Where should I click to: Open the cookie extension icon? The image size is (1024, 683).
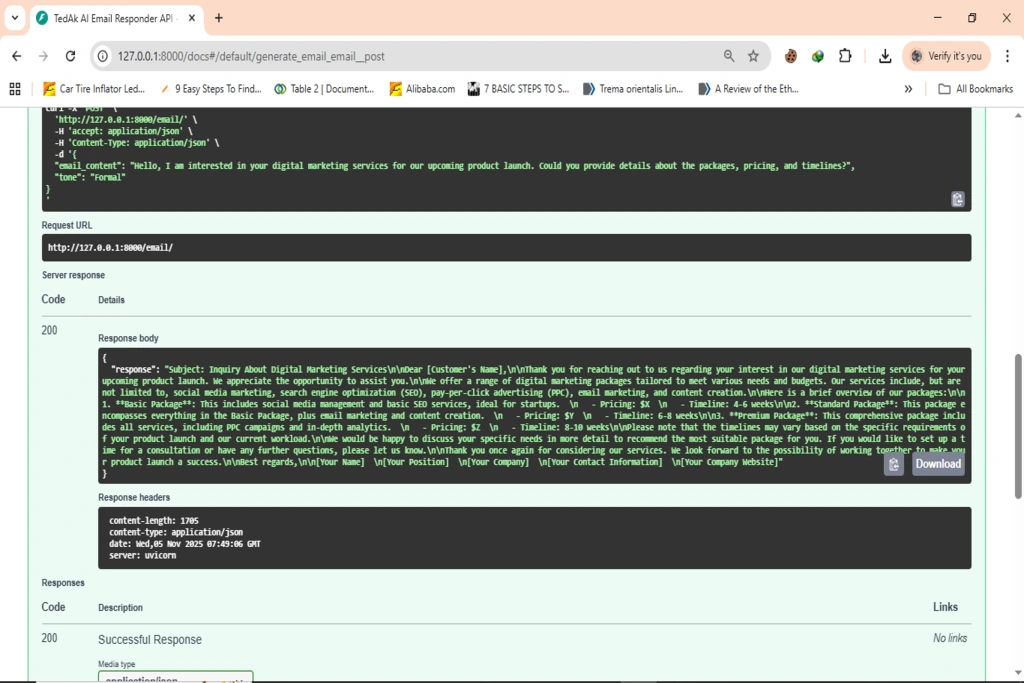coord(791,56)
